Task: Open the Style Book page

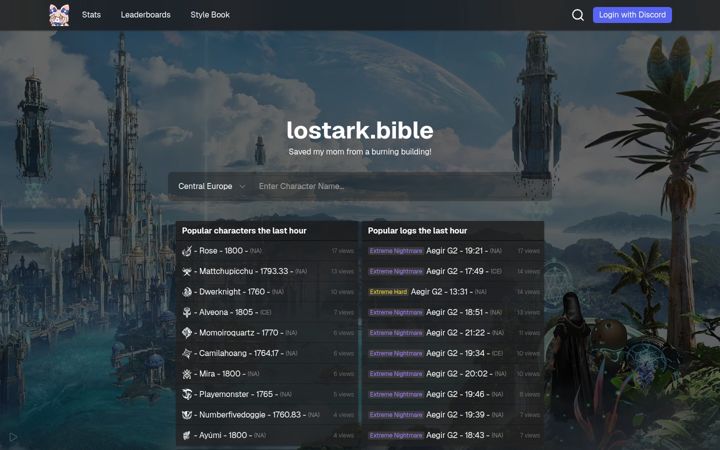Action: [x=210, y=15]
